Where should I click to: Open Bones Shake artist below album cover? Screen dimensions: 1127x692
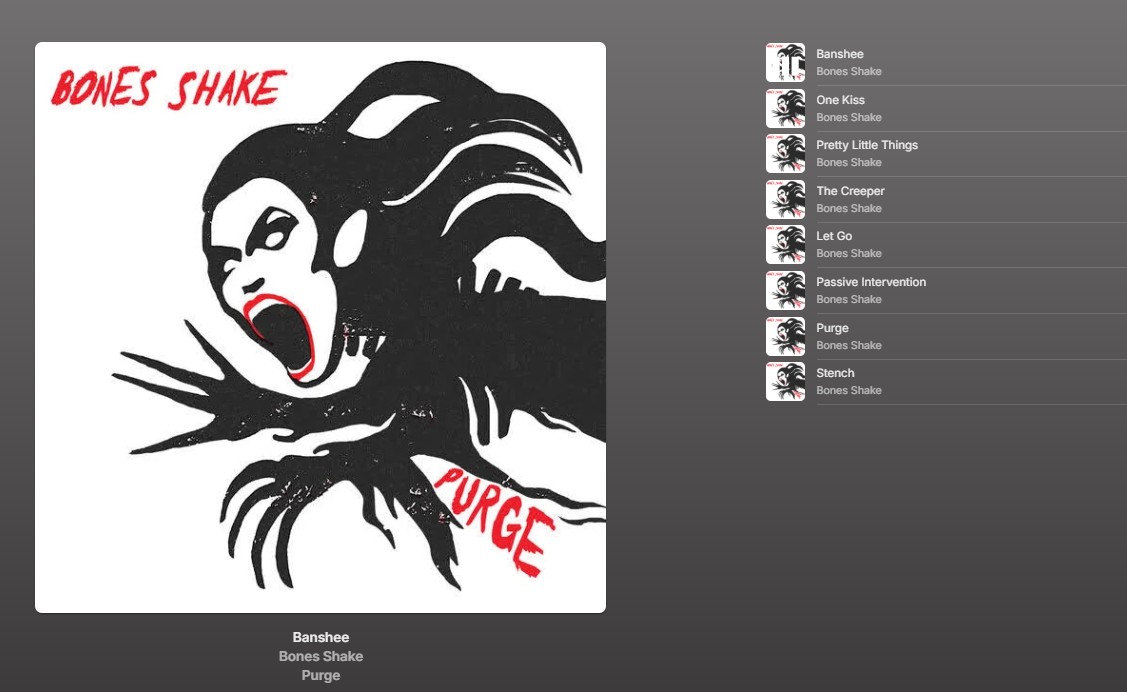pos(320,656)
